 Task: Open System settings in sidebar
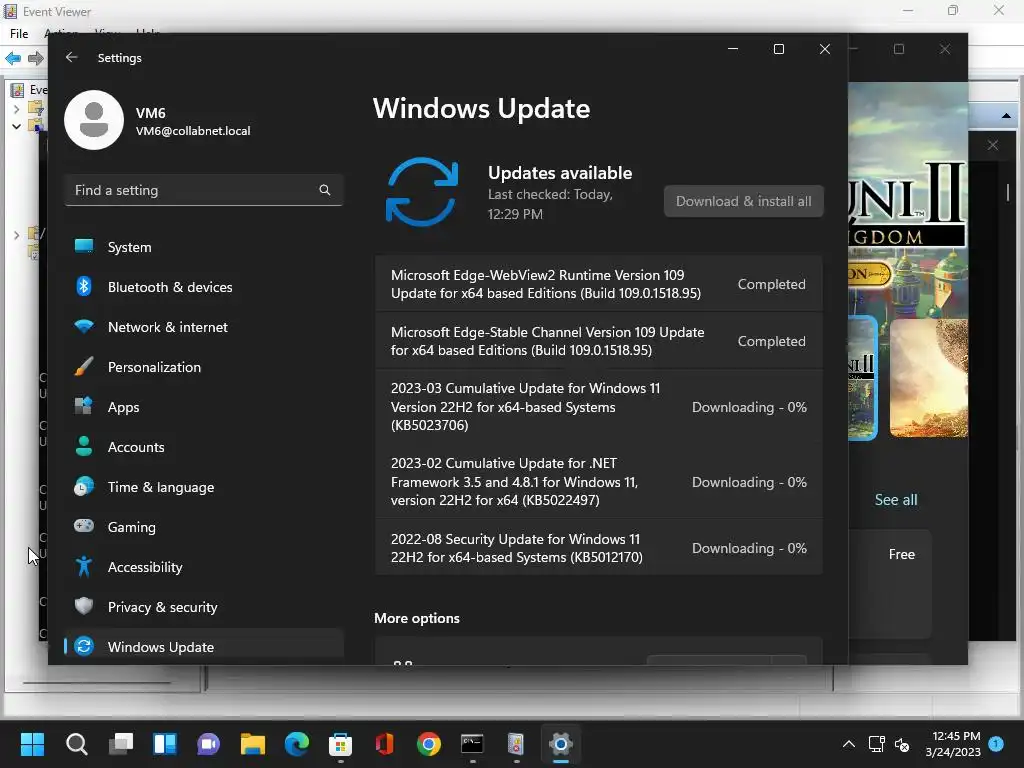pos(204,247)
